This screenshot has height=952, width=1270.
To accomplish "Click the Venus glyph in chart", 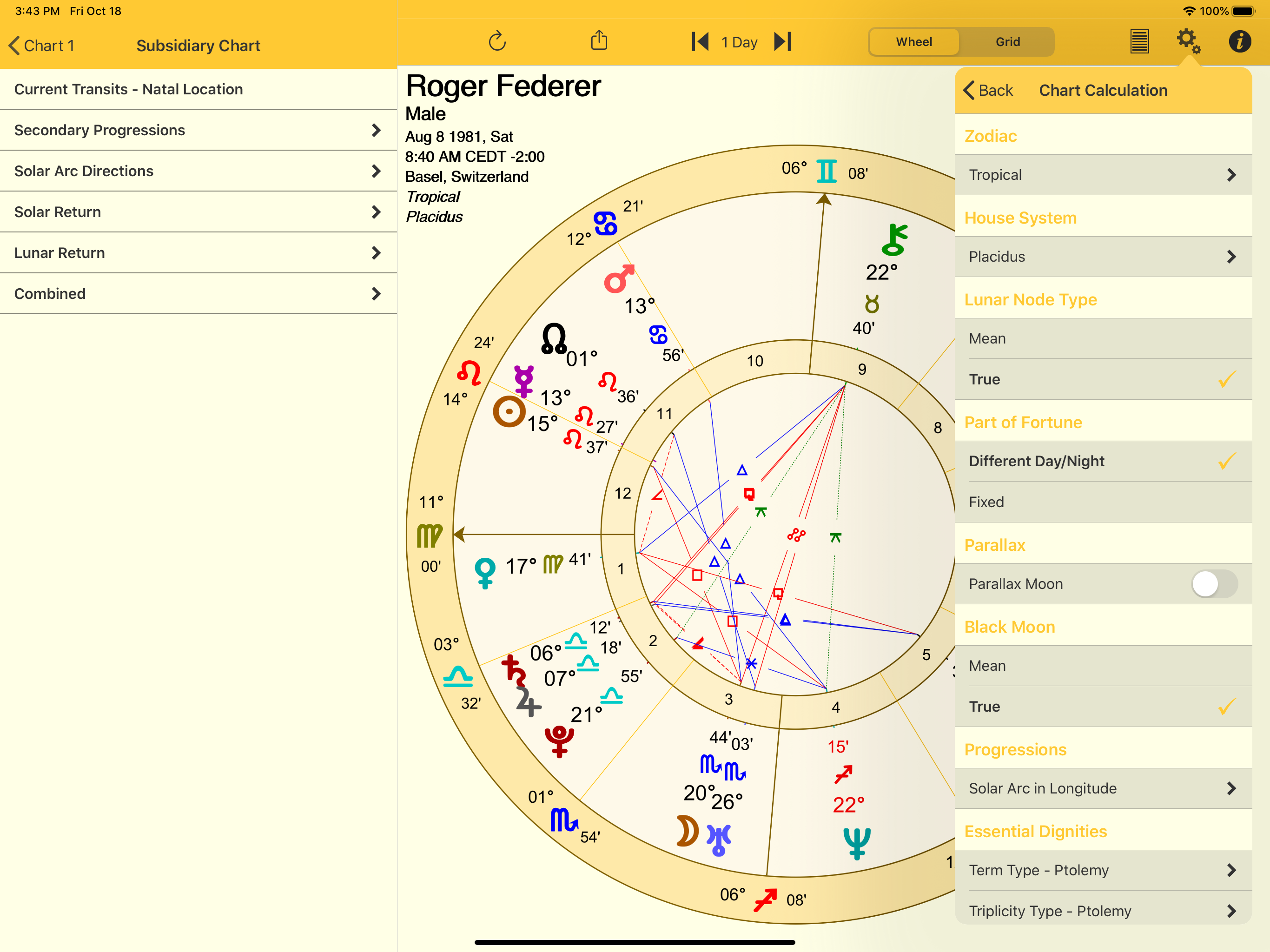I will [485, 572].
